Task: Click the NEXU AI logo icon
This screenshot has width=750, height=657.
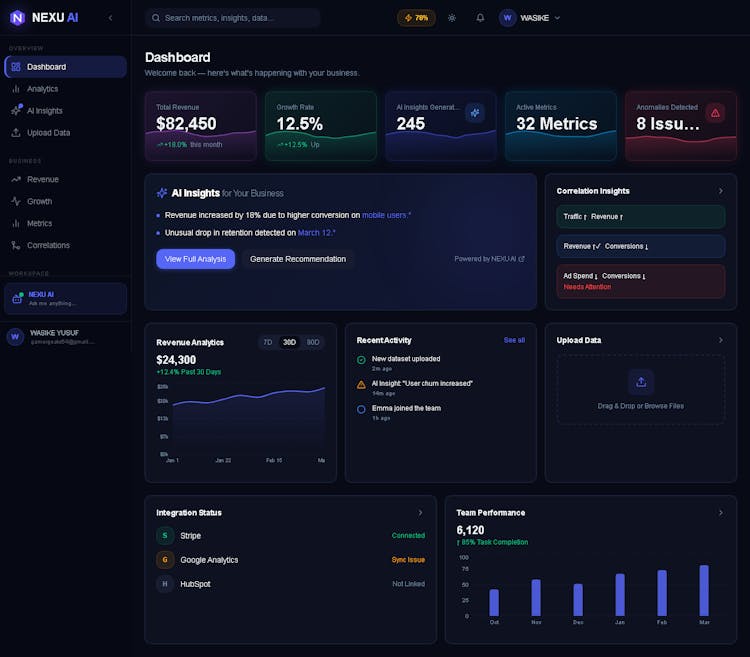Action: point(18,17)
